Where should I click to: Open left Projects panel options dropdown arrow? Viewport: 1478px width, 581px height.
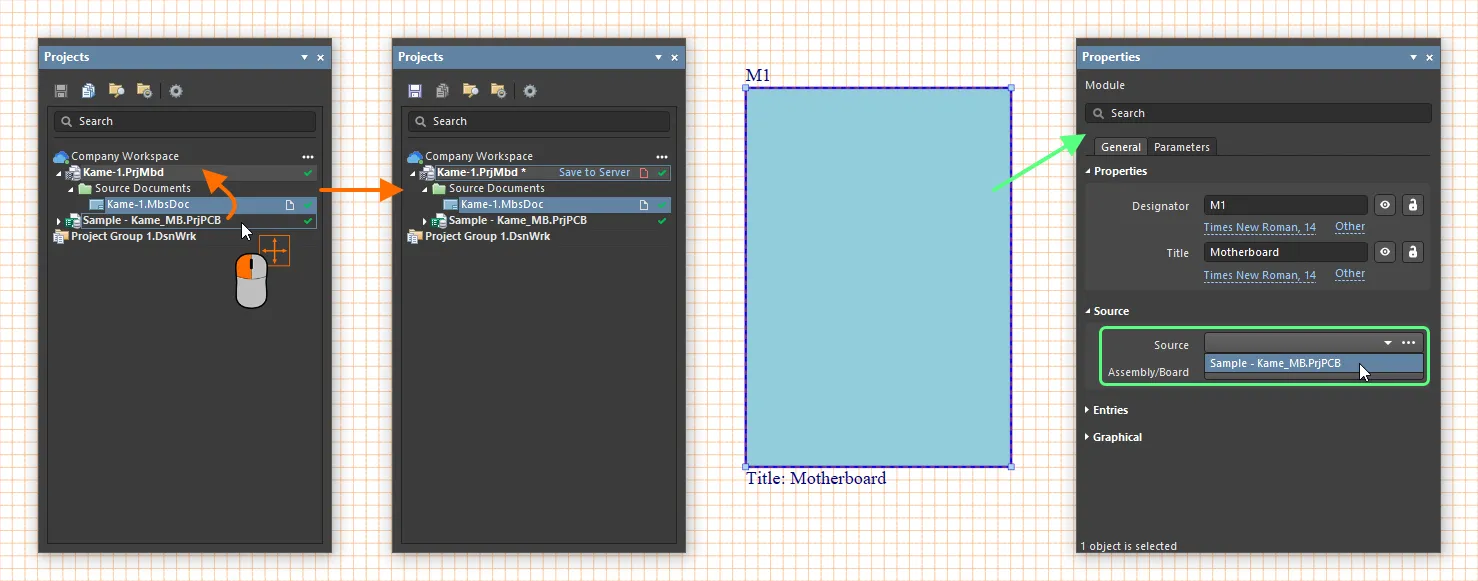305,58
